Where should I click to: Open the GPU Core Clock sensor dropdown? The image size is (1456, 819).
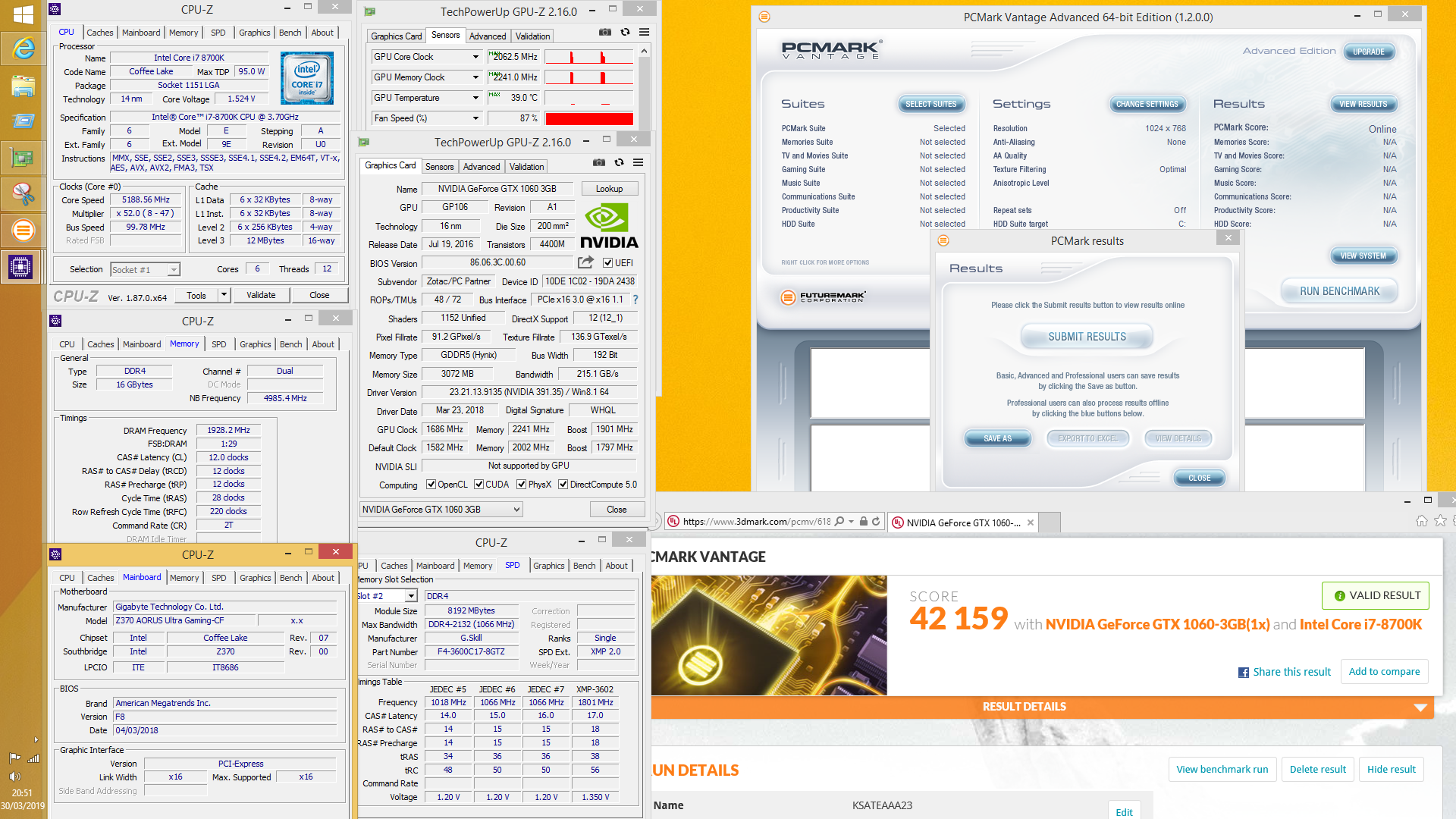coord(475,57)
